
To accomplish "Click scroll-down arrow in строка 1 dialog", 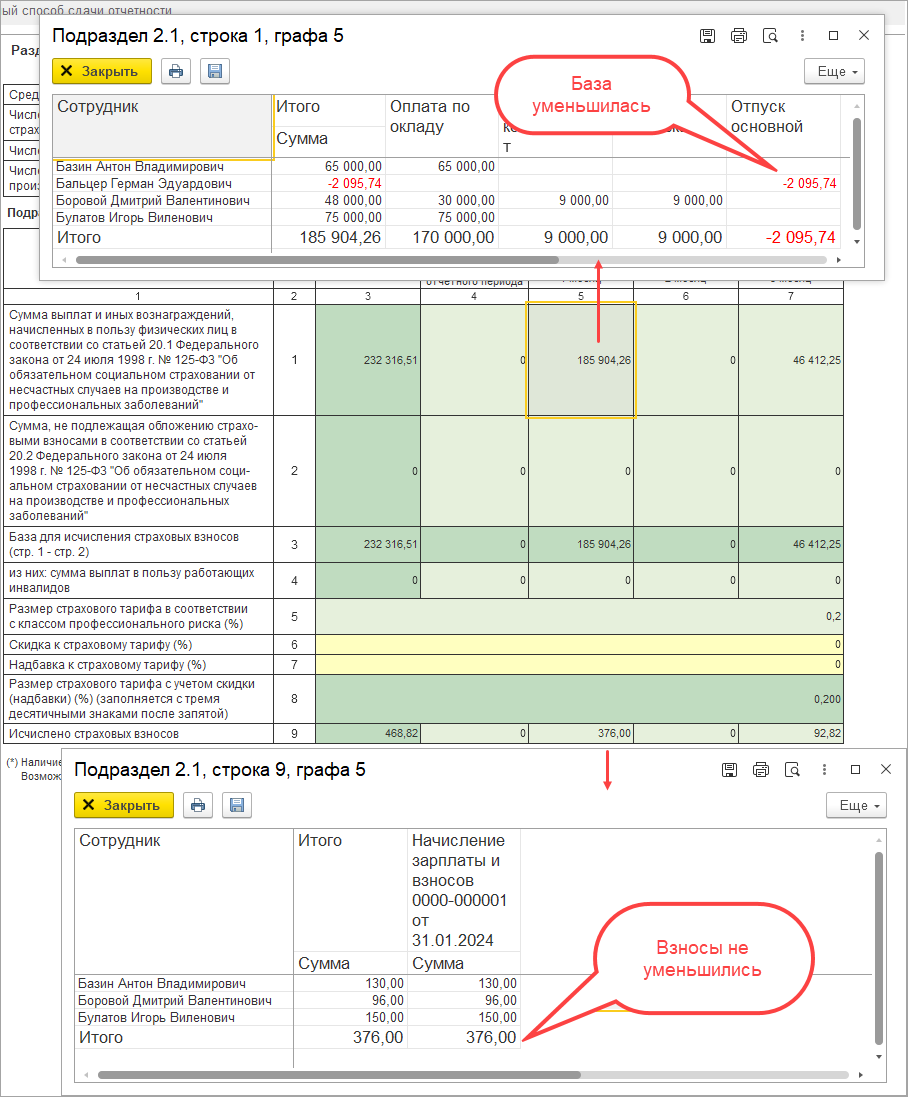I will coord(857,241).
